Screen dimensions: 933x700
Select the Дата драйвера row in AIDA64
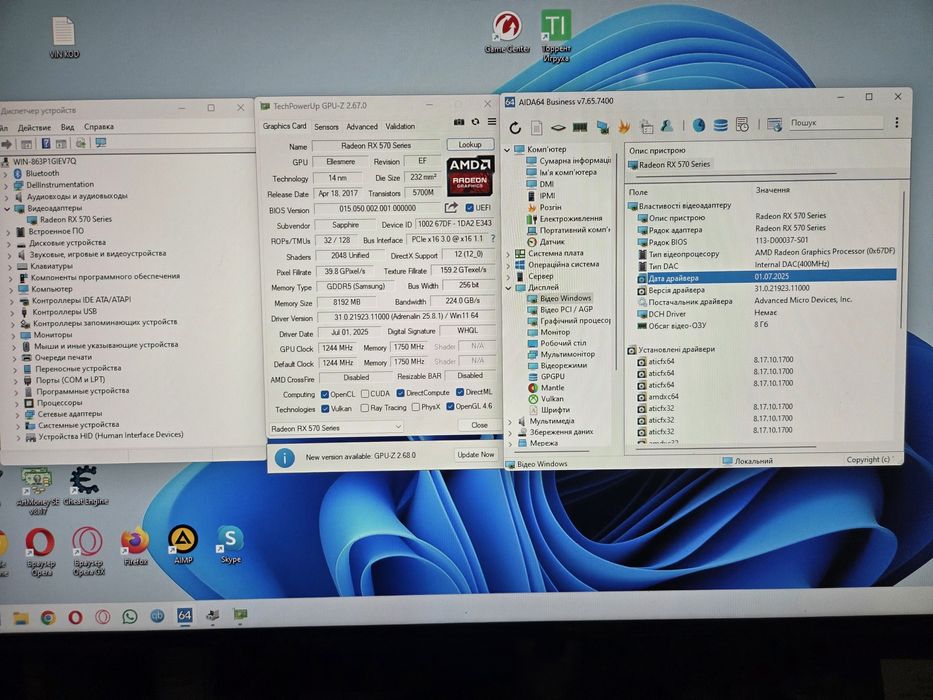(x=766, y=276)
